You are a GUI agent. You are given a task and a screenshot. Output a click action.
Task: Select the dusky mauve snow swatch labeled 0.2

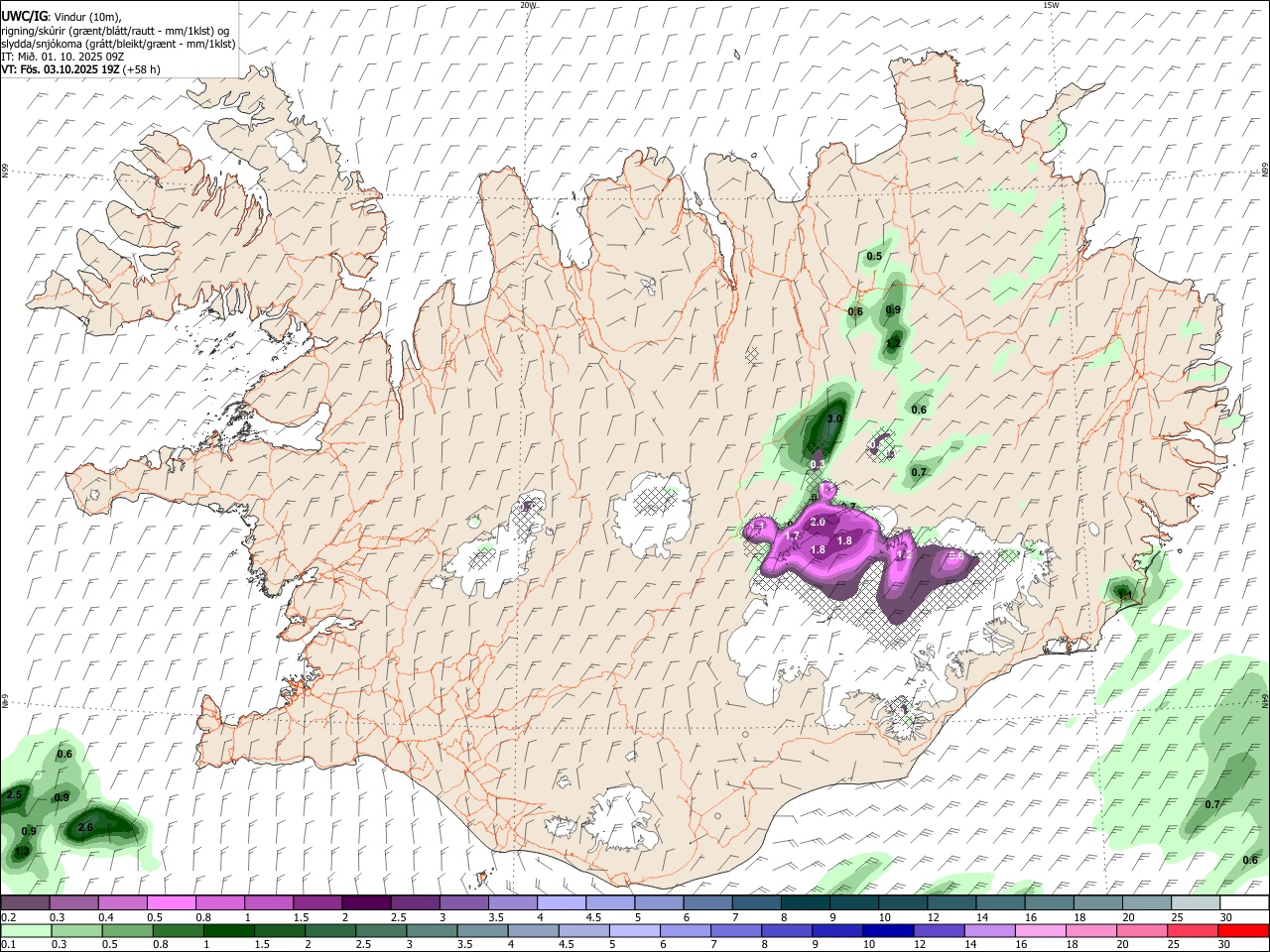coord(25,902)
